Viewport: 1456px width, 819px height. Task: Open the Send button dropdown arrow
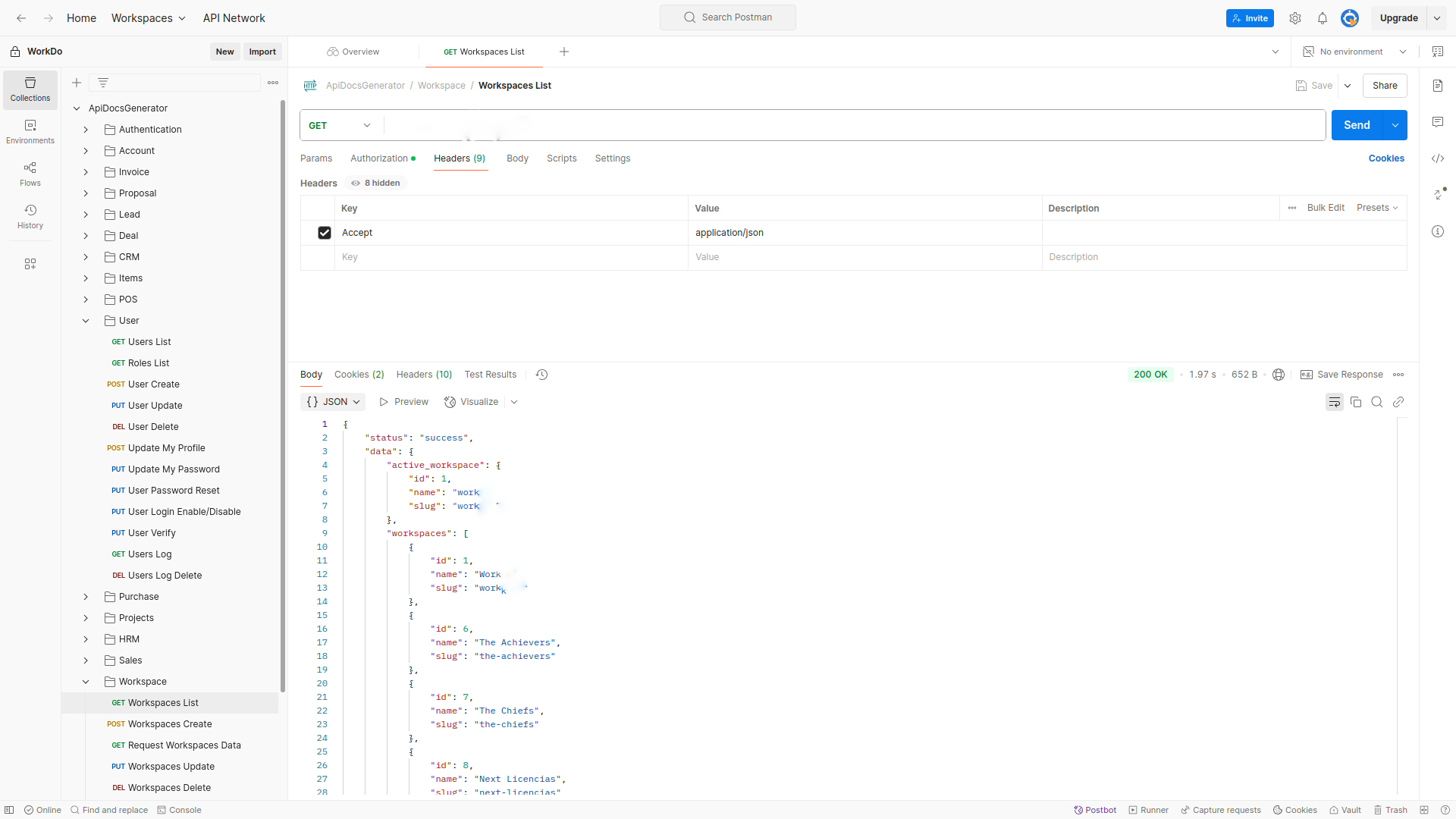click(1395, 125)
